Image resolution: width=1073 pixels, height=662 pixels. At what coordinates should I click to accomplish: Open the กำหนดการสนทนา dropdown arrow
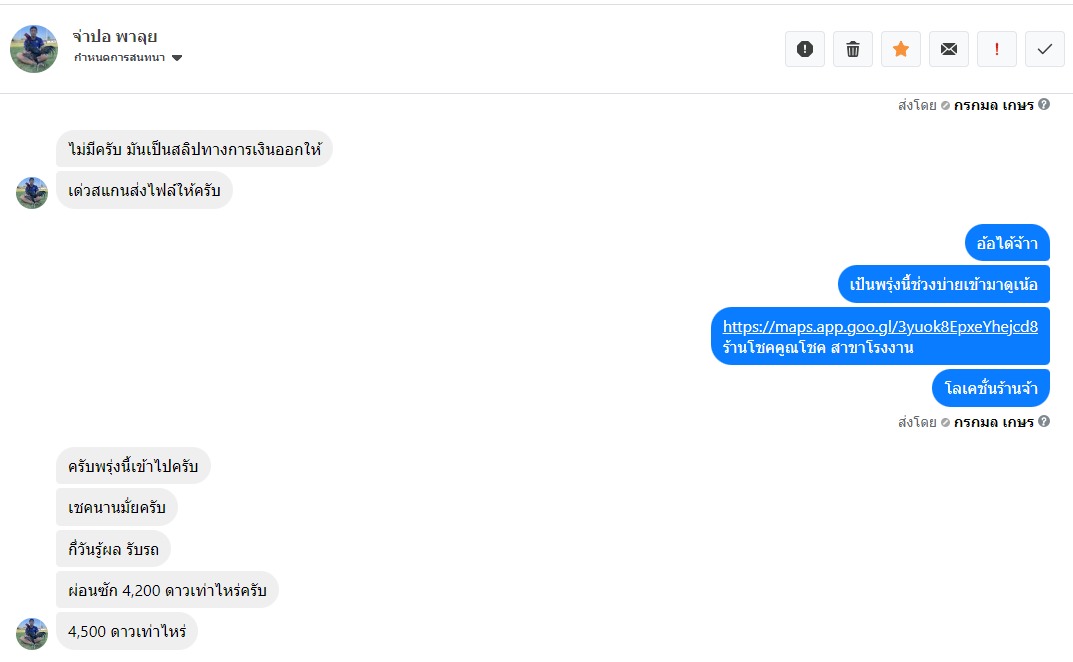pos(177,58)
